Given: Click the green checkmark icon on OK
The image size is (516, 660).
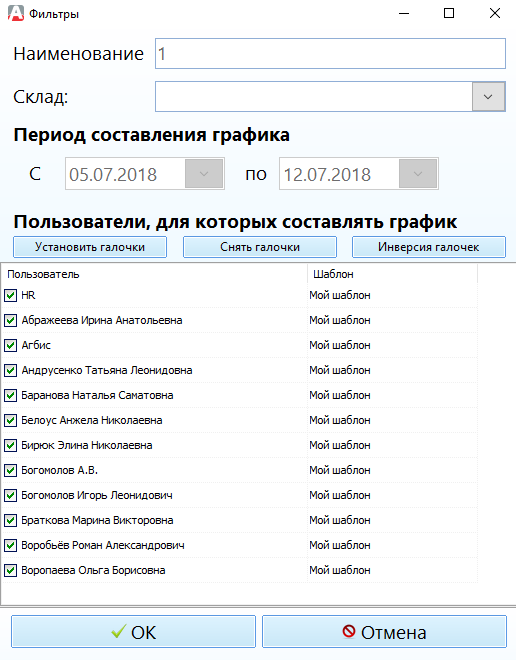Looking at the screenshot, I should pos(119,631).
